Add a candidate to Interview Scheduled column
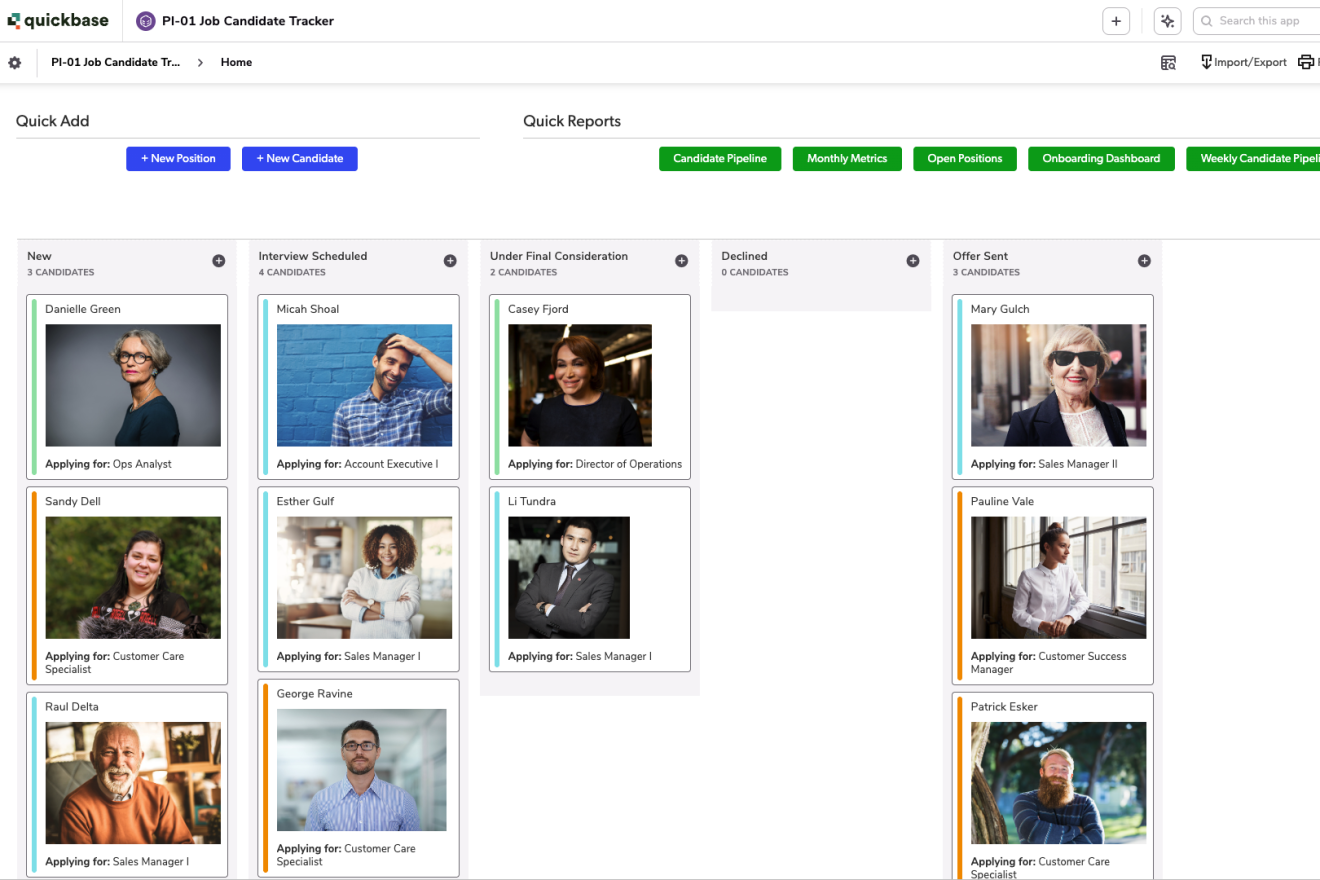Screen dimensions: 1320x880 450,261
